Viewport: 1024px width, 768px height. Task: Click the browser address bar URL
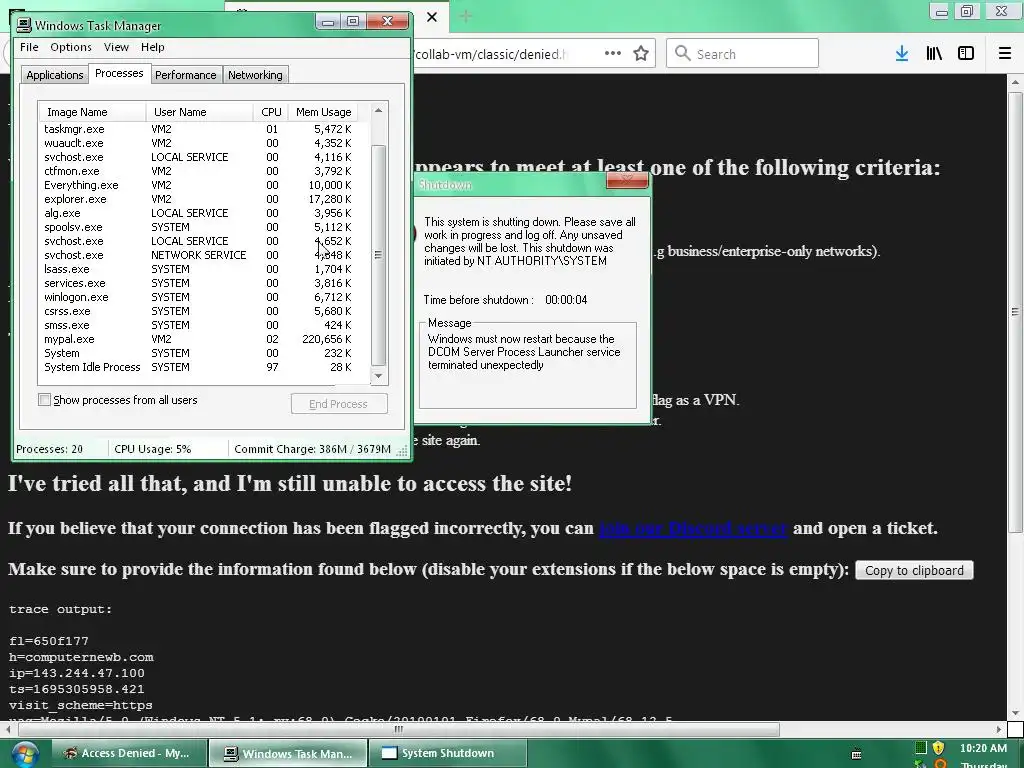coord(490,54)
